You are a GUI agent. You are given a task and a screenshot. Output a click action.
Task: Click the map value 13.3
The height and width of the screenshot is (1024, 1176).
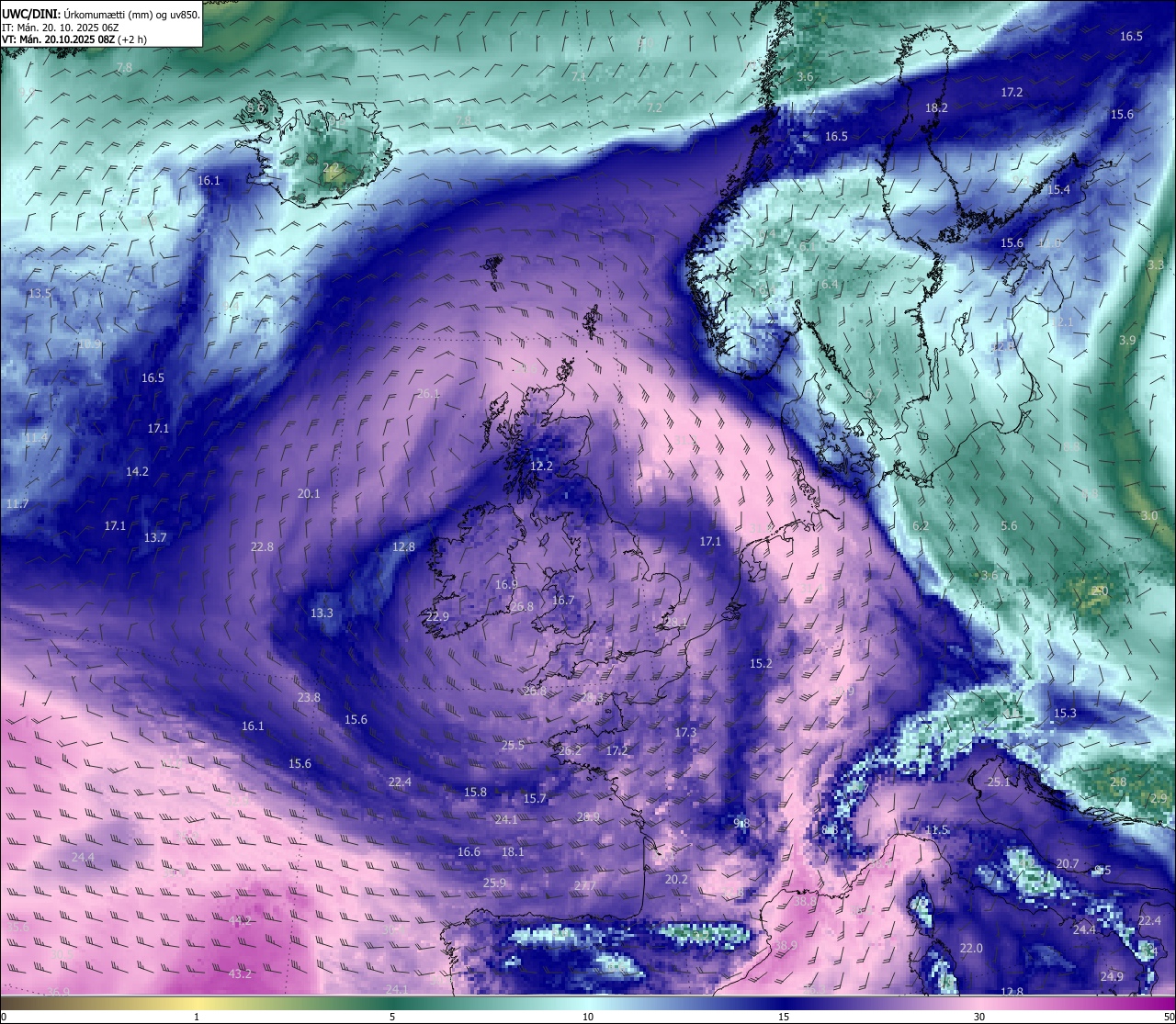[x=322, y=613]
